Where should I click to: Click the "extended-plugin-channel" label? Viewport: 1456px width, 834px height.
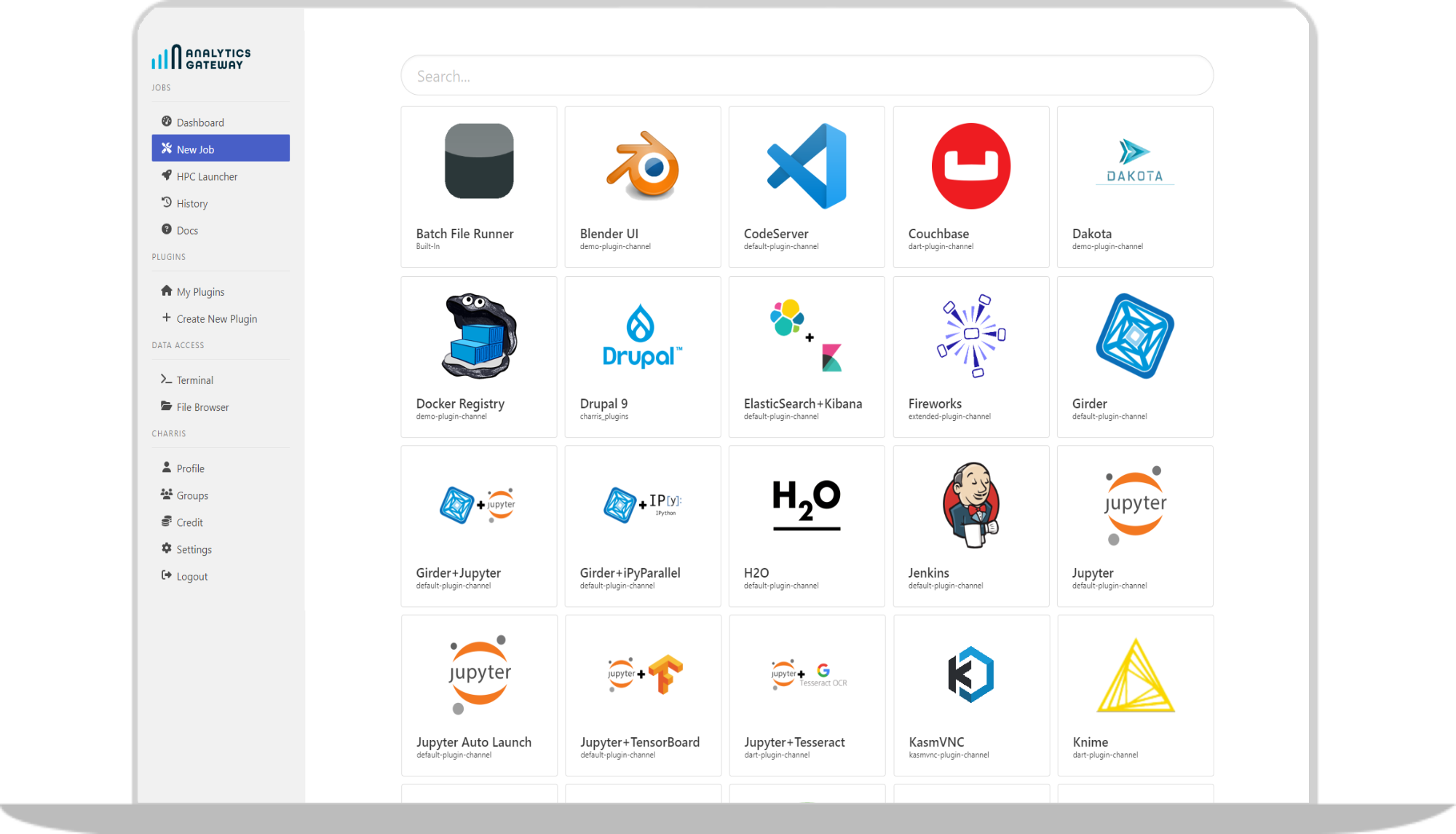(x=949, y=416)
